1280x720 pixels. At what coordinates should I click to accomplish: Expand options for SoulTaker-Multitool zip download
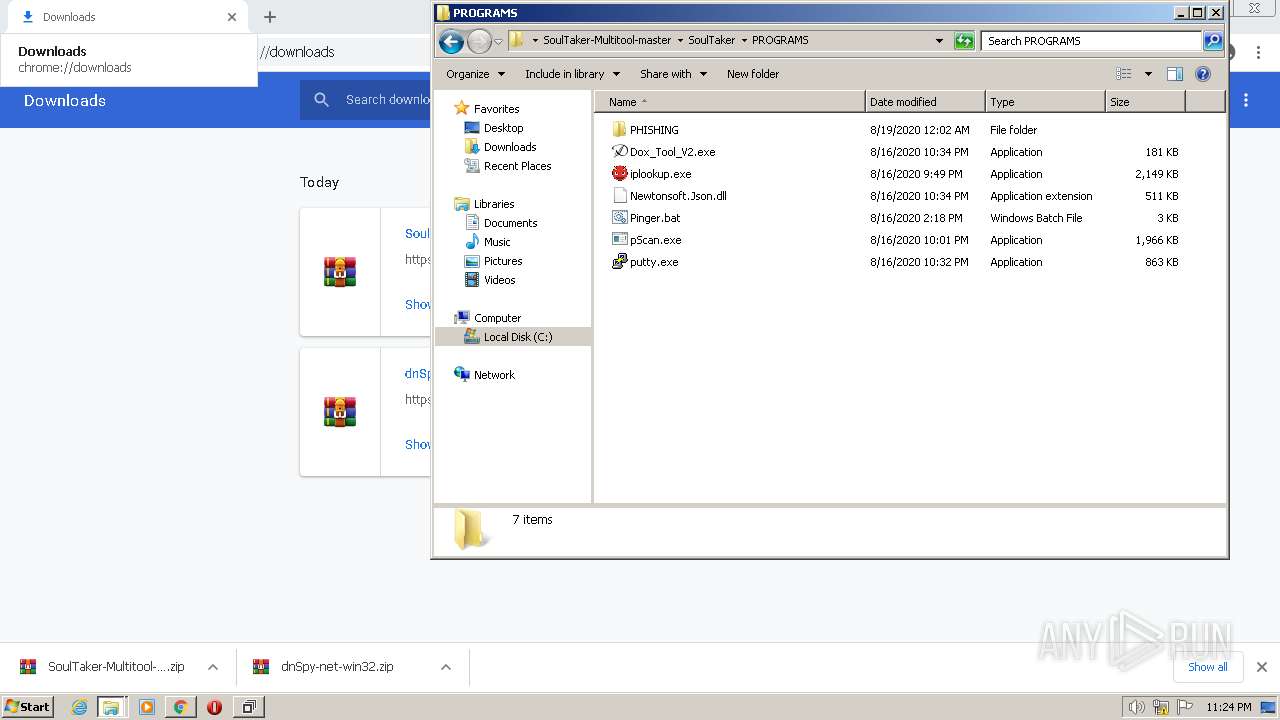[213, 667]
